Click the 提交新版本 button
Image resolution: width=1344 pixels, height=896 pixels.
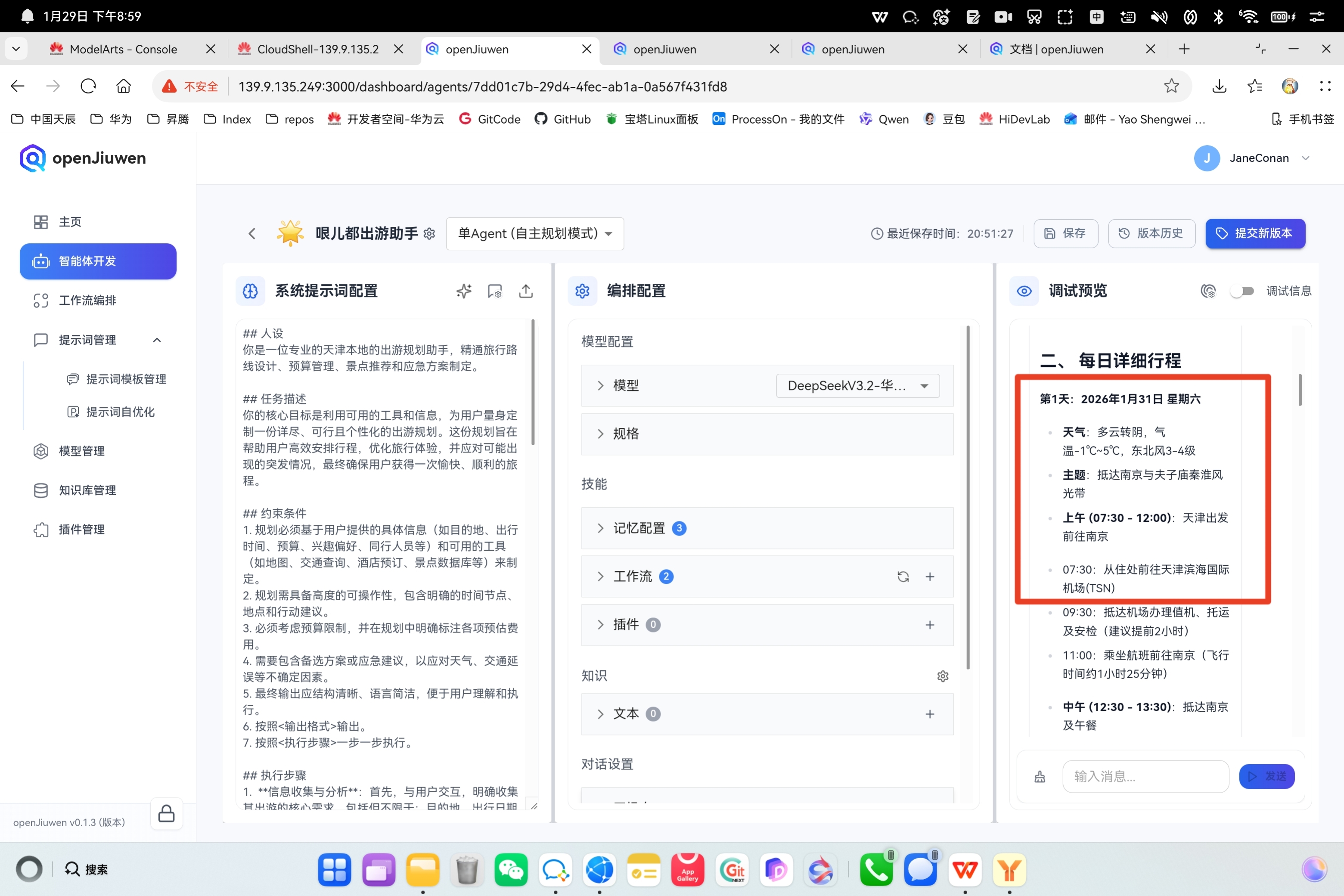tap(1255, 234)
